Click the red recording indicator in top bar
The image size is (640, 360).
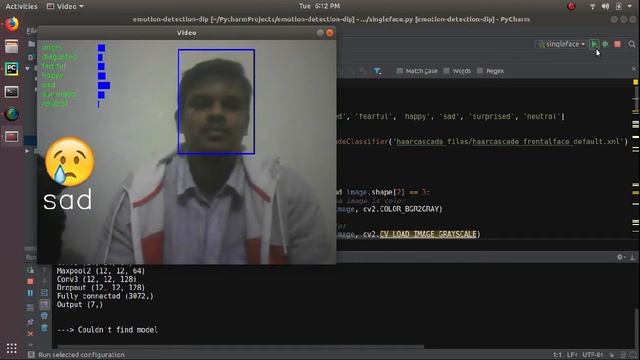(x=571, y=6)
